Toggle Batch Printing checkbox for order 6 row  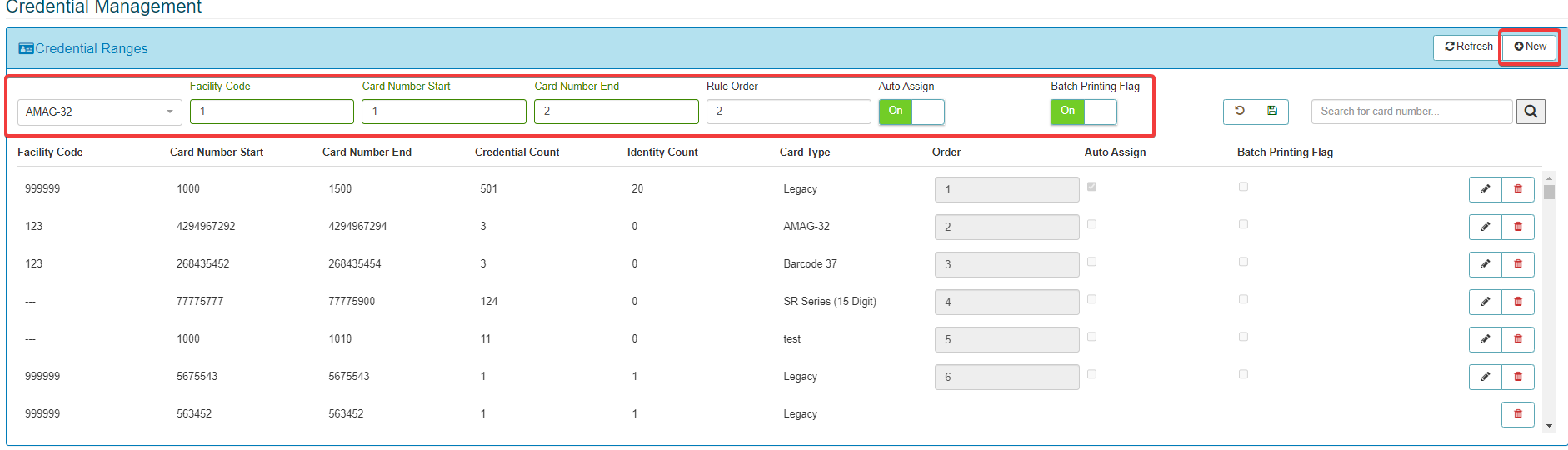1243,374
